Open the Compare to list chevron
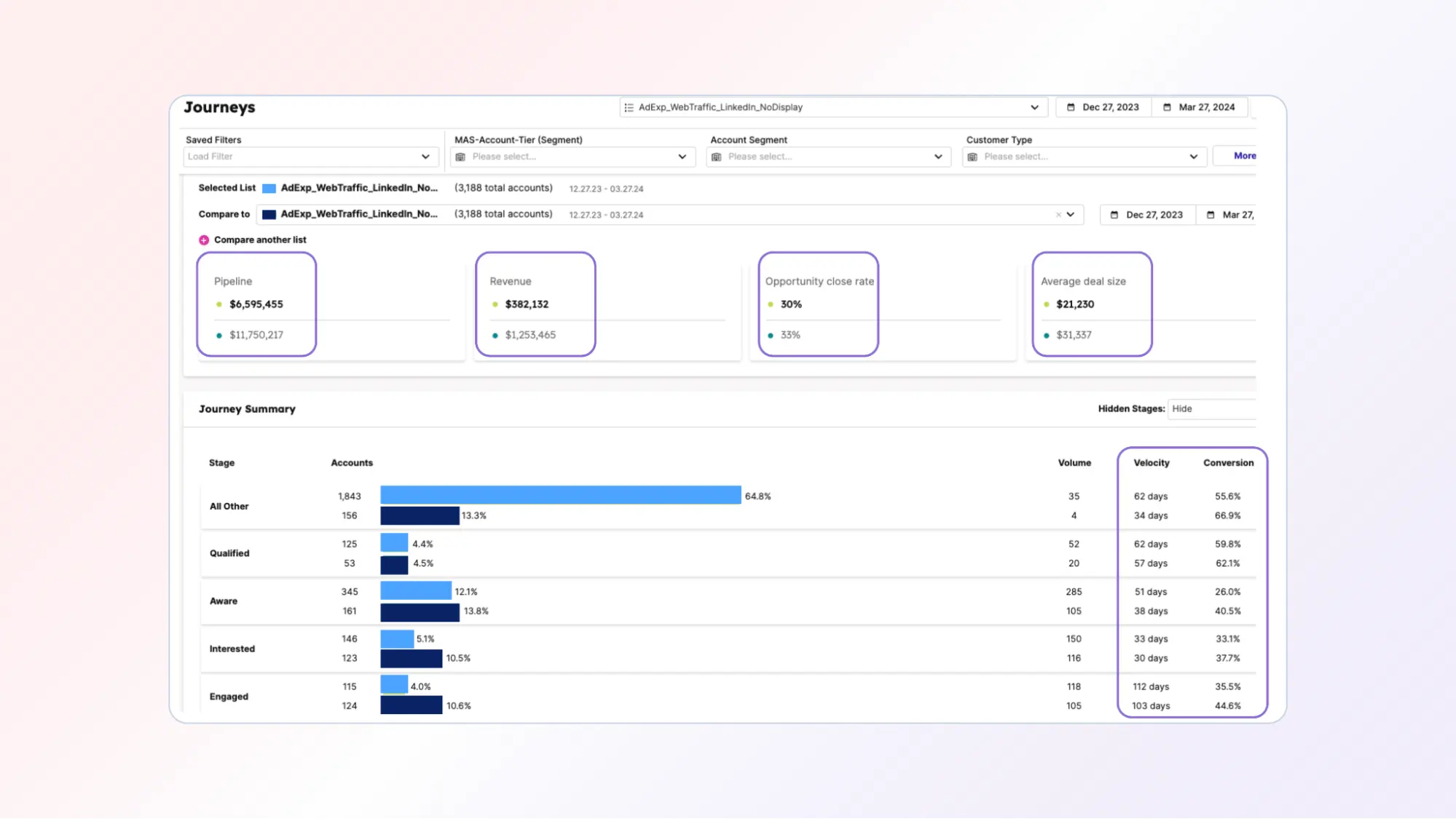The image size is (1456, 819). pos(1071,215)
